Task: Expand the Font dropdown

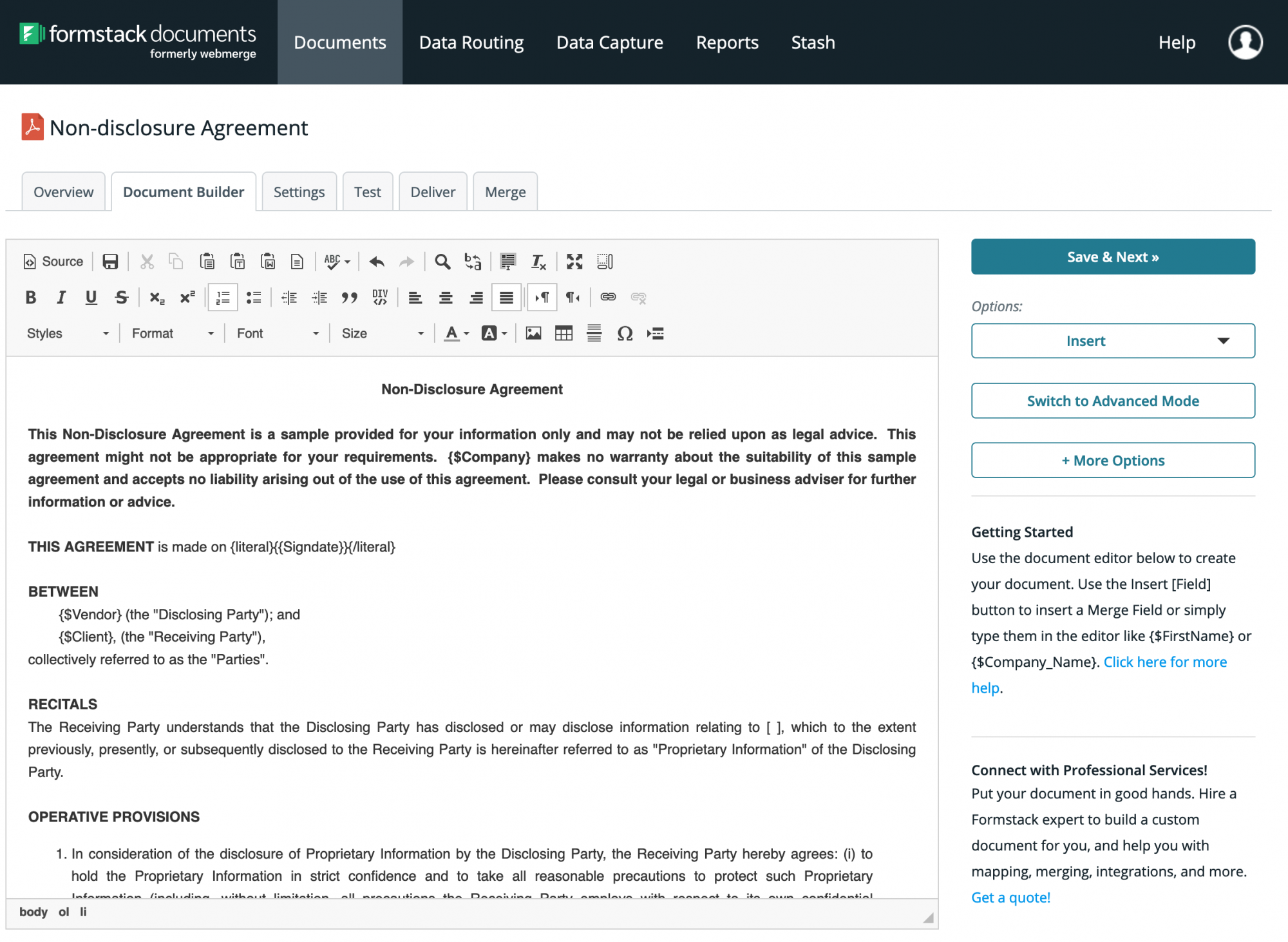Action: click(277, 333)
